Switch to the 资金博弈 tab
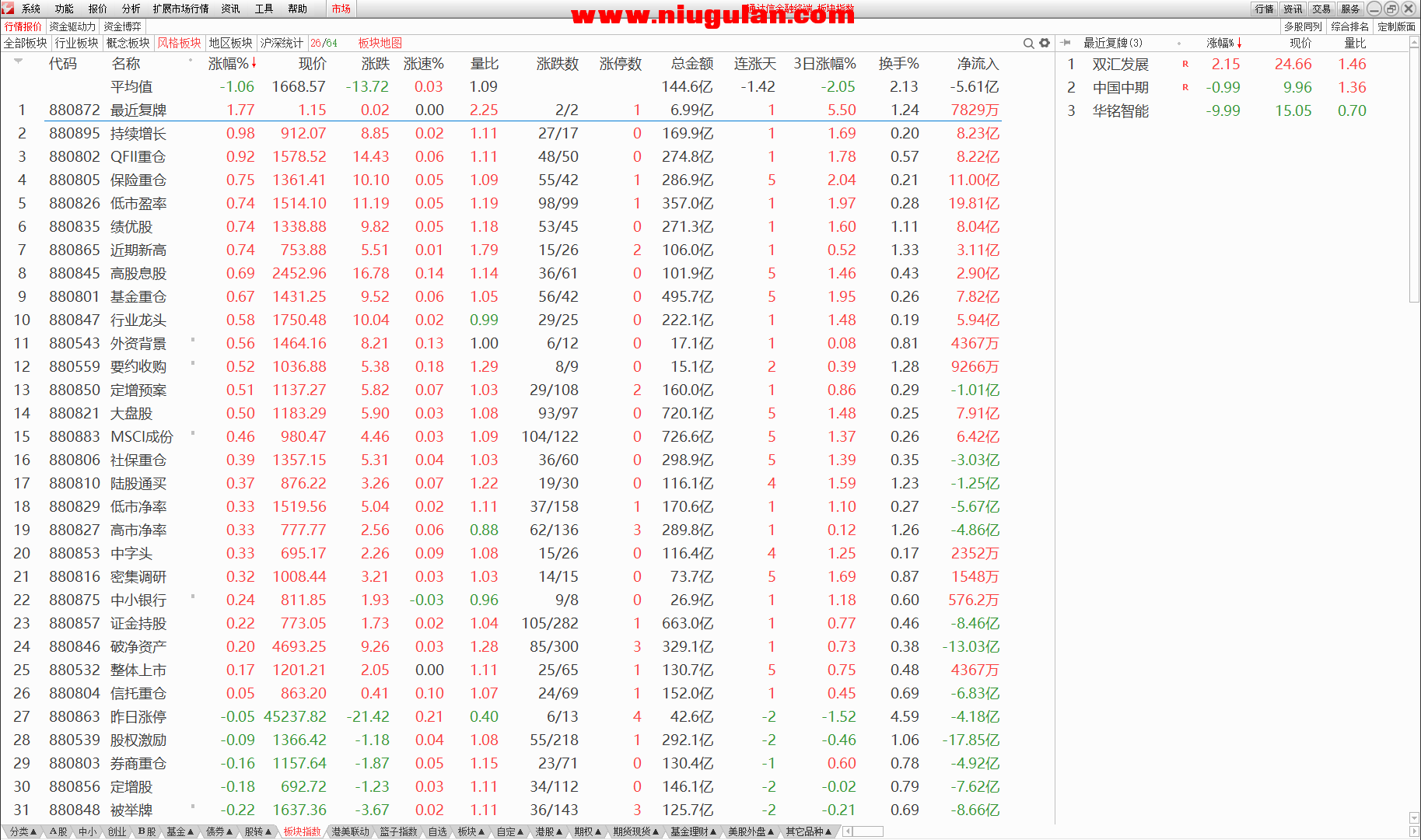 122,26
